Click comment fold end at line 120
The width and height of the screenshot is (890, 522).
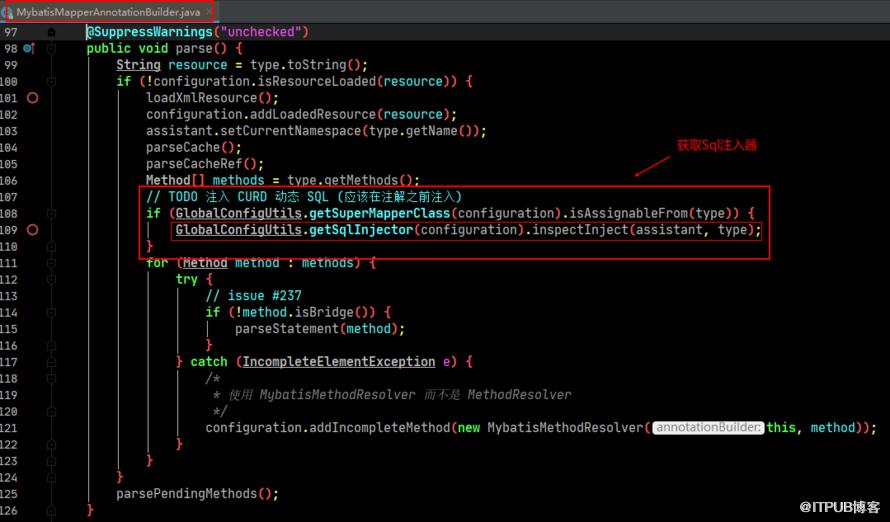(x=52, y=411)
